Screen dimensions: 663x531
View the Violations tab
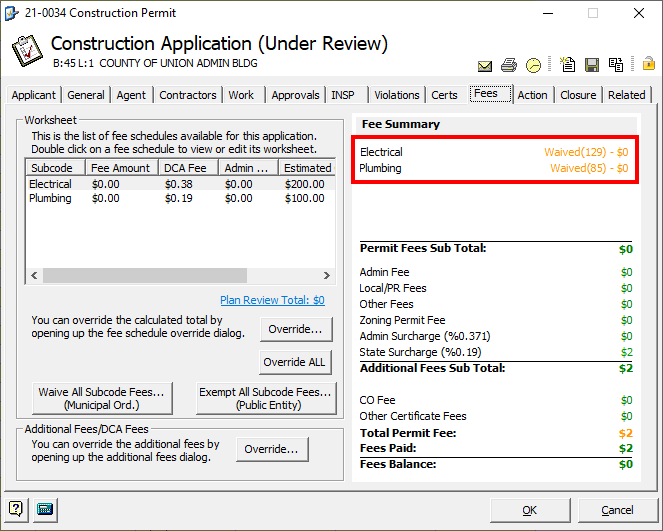point(397,95)
